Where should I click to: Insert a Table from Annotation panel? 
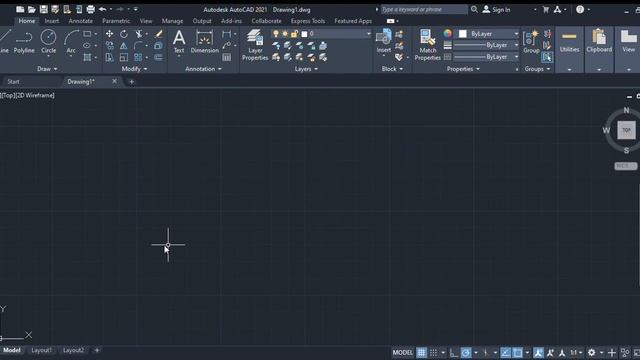(x=227, y=58)
